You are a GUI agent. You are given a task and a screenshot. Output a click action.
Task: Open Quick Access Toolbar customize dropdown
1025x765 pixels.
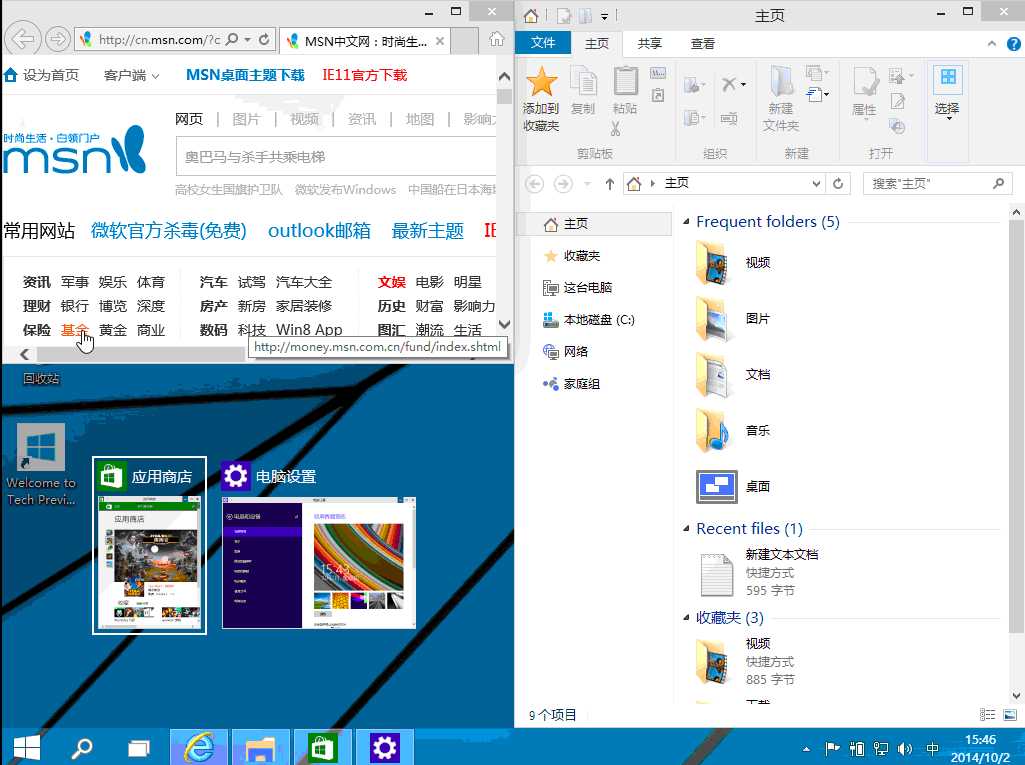604,16
